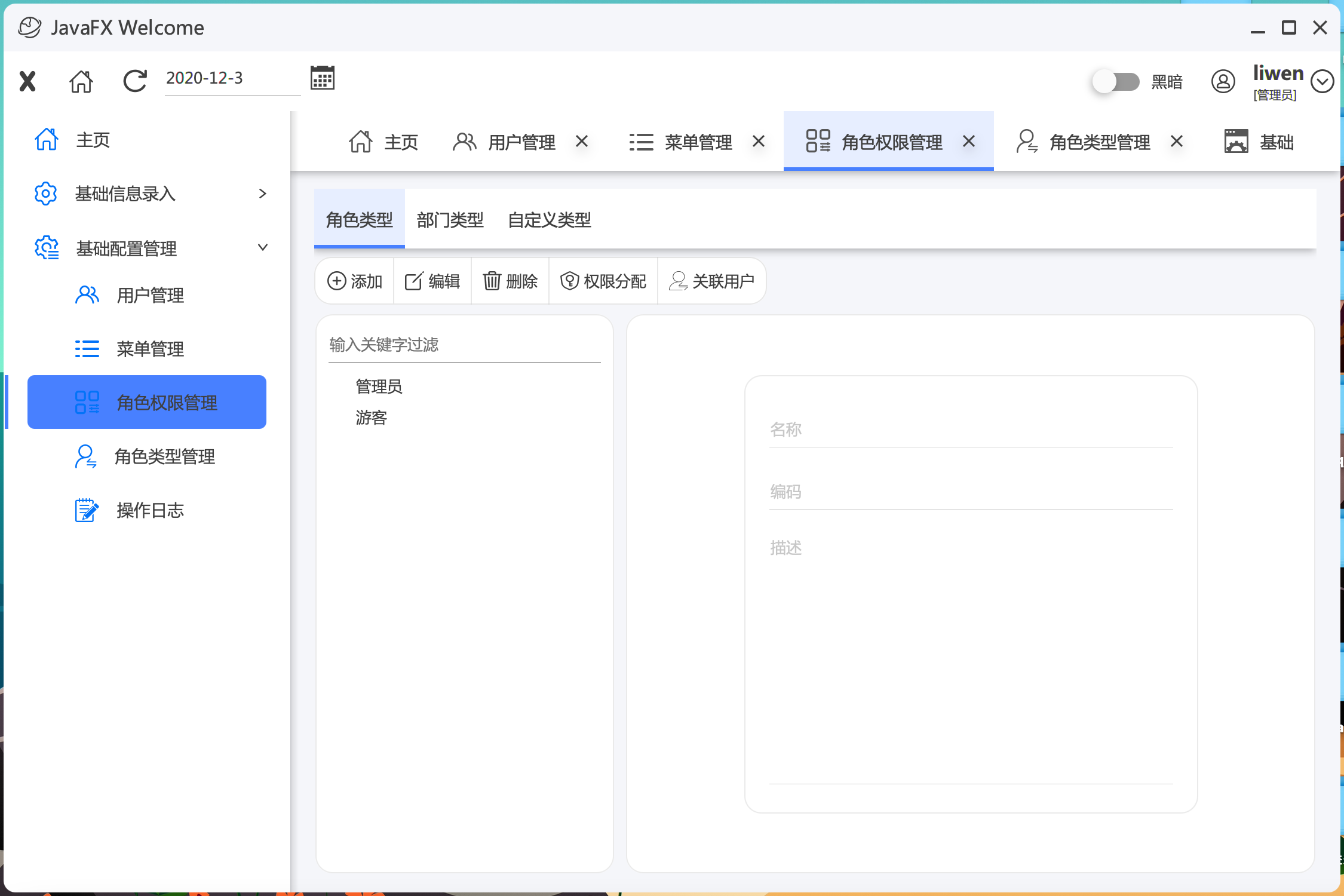Click the user avatar icon
Screen dimensions: 1344x896
click(1223, 81)
